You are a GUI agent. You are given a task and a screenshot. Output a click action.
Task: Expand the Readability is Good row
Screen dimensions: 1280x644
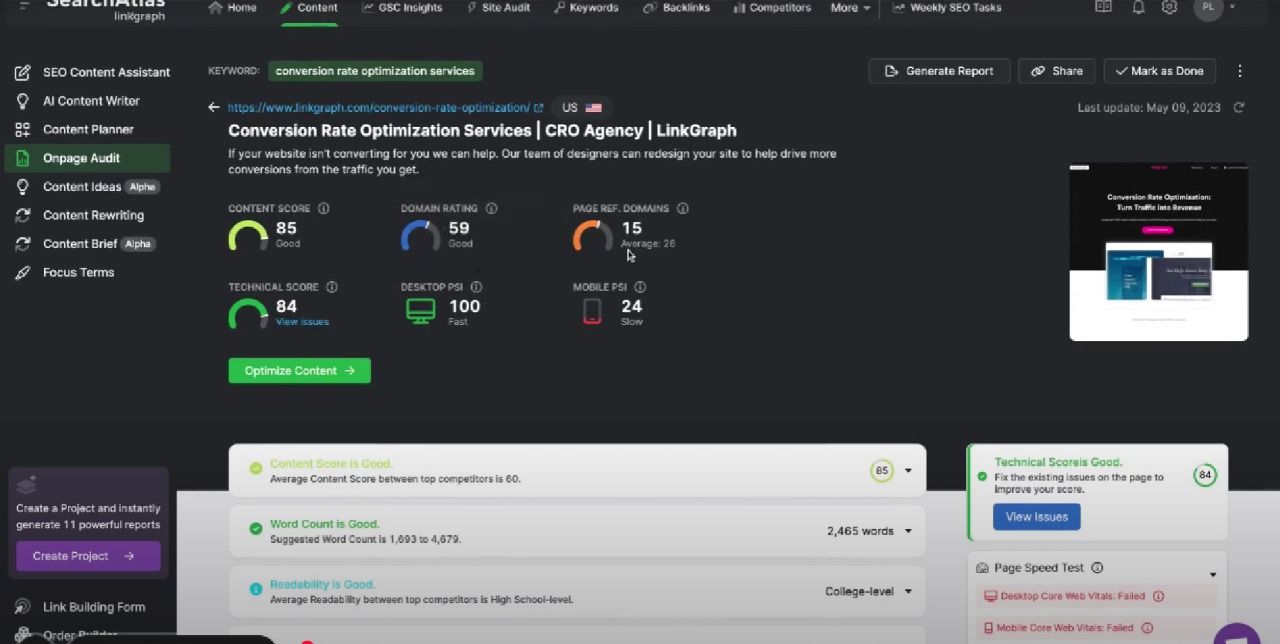pyautogui.click(x=908, y=591)
